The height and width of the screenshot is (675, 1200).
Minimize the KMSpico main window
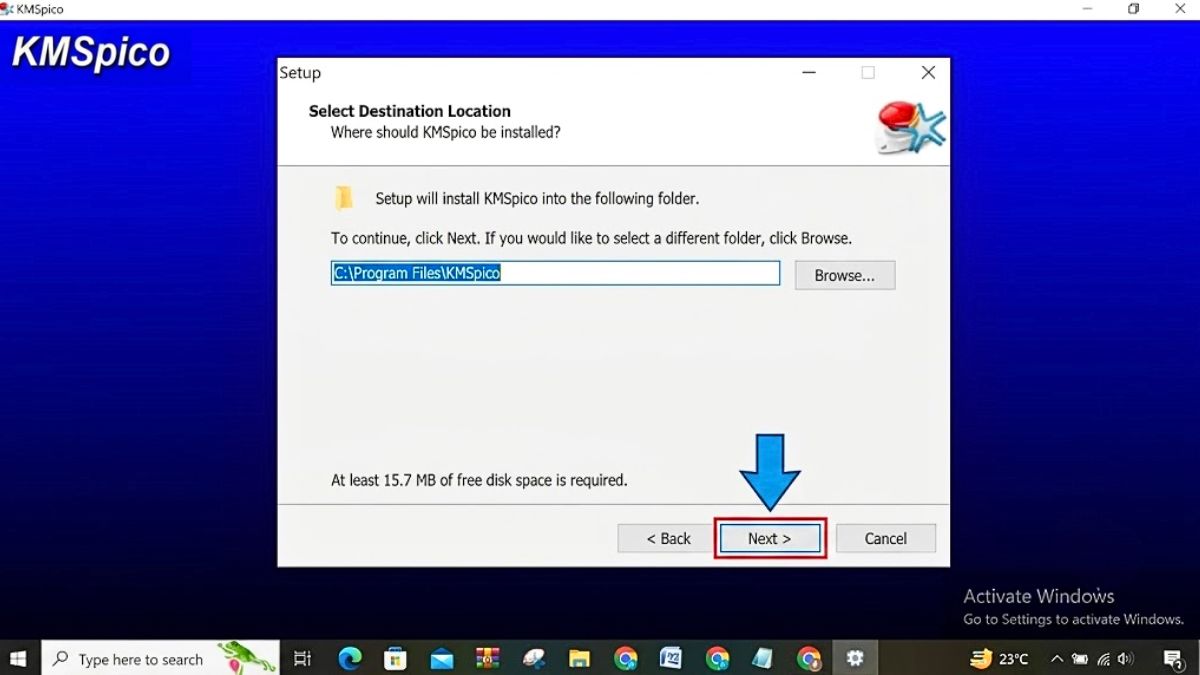tap(1088, 9)
